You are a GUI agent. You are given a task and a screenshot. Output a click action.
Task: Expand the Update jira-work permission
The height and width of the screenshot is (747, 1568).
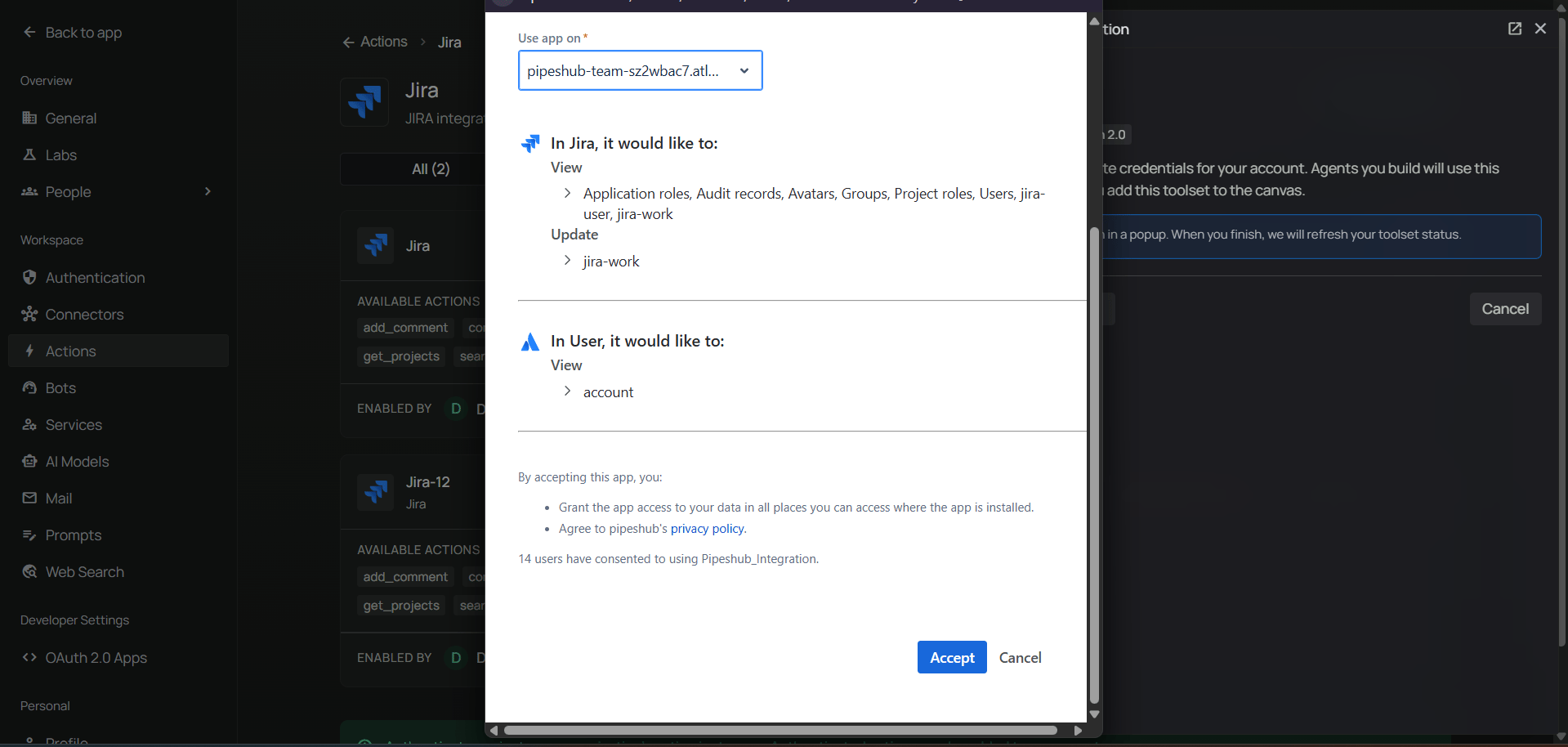tap(567, 260)
